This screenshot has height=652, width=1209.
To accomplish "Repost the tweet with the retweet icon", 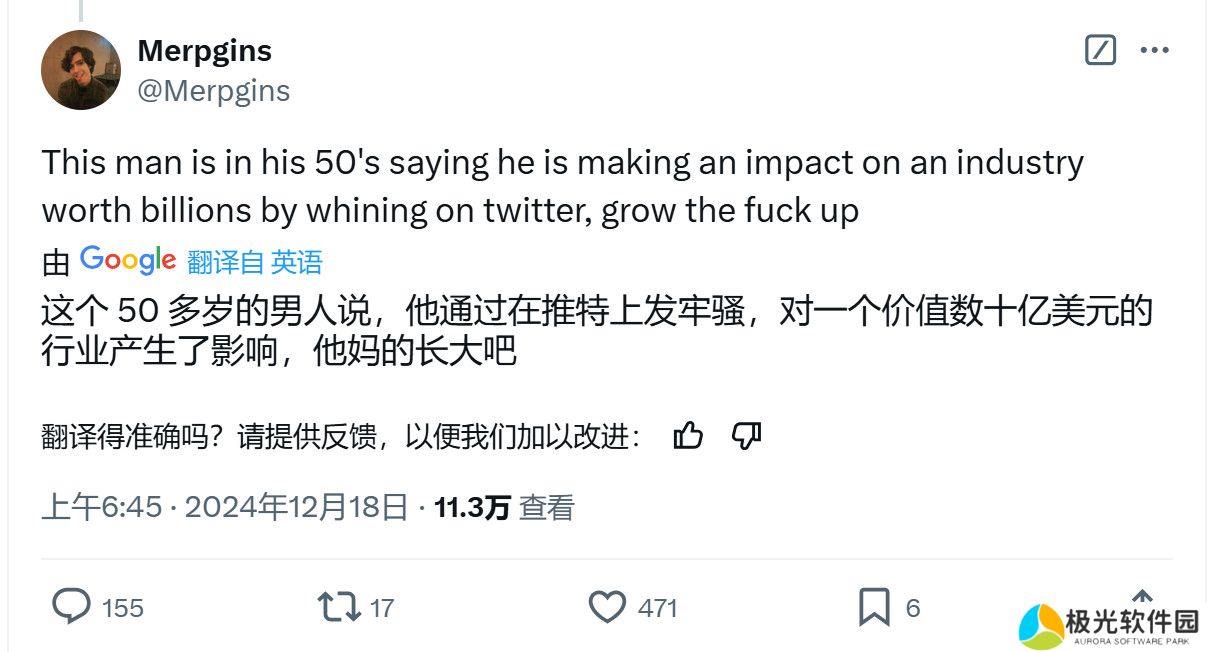I will (x=337, y=607).
